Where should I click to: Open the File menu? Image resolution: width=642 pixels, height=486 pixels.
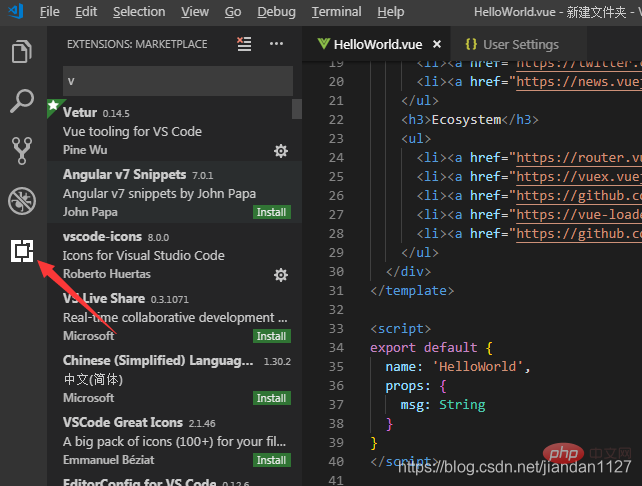(x=50, y=12)
